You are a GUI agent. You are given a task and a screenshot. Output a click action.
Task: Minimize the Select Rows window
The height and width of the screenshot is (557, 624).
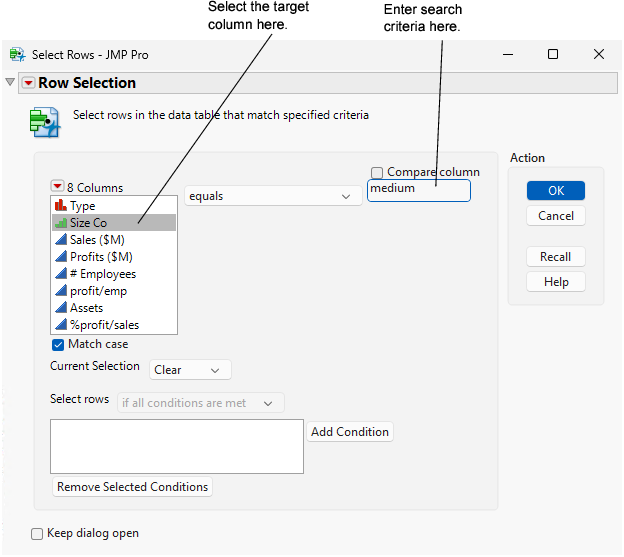[x=508, y=55]
